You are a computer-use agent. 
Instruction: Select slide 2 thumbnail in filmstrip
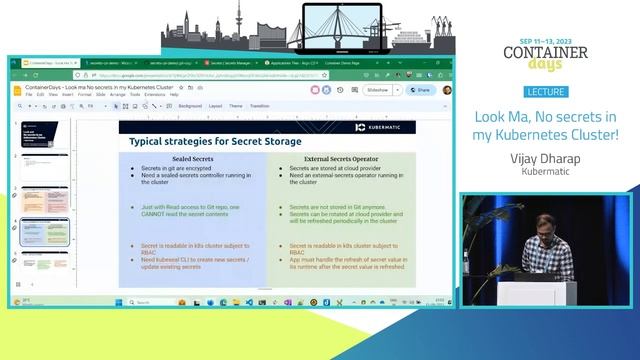(x=44, y=167)
